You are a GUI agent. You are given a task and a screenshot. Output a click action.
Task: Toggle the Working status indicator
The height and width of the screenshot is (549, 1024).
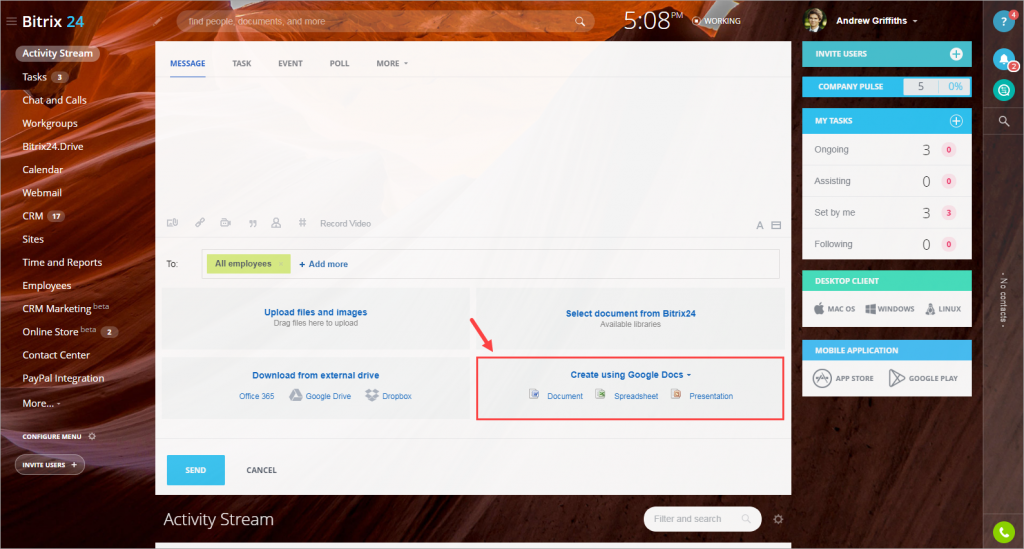(716, 21)
